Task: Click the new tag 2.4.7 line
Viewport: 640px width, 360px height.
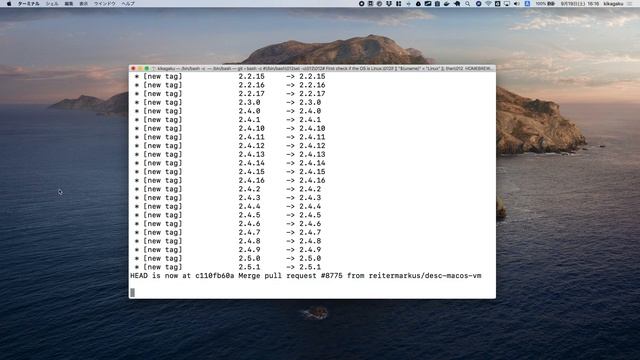Action: click(228, 232)
